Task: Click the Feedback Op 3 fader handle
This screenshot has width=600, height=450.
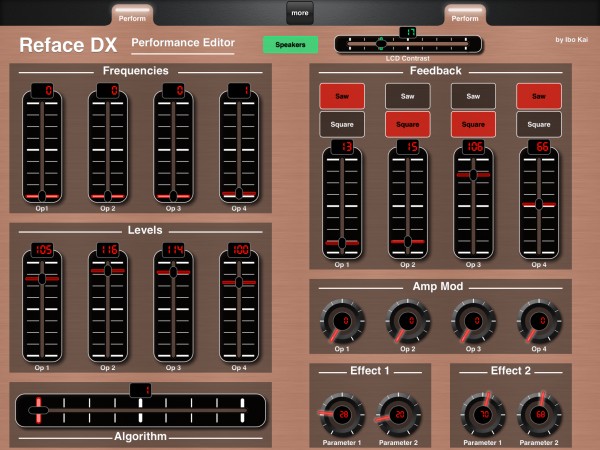Action: click(x=473, y=175)
